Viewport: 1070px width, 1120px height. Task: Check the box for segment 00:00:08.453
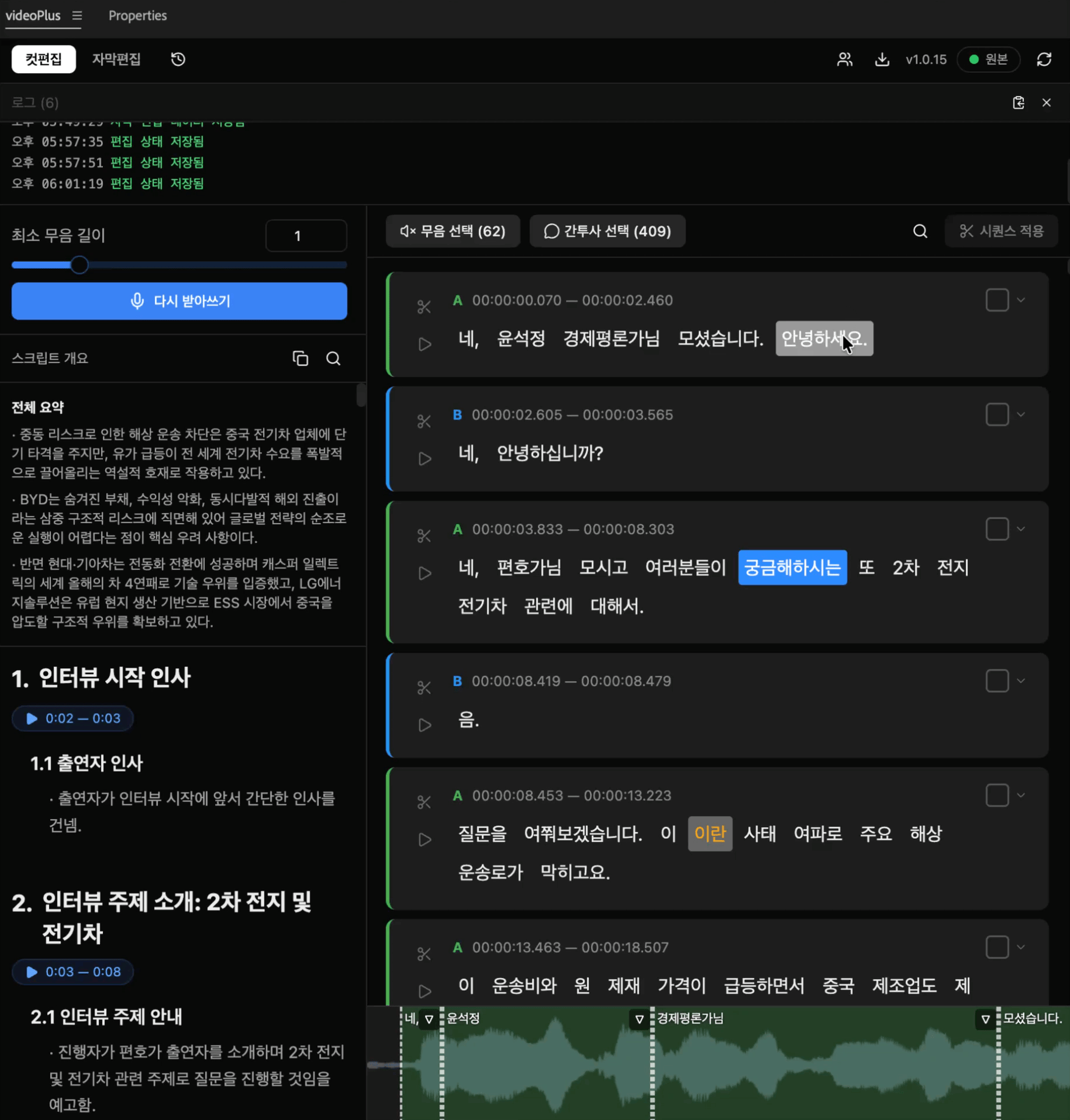coord(997,796)
